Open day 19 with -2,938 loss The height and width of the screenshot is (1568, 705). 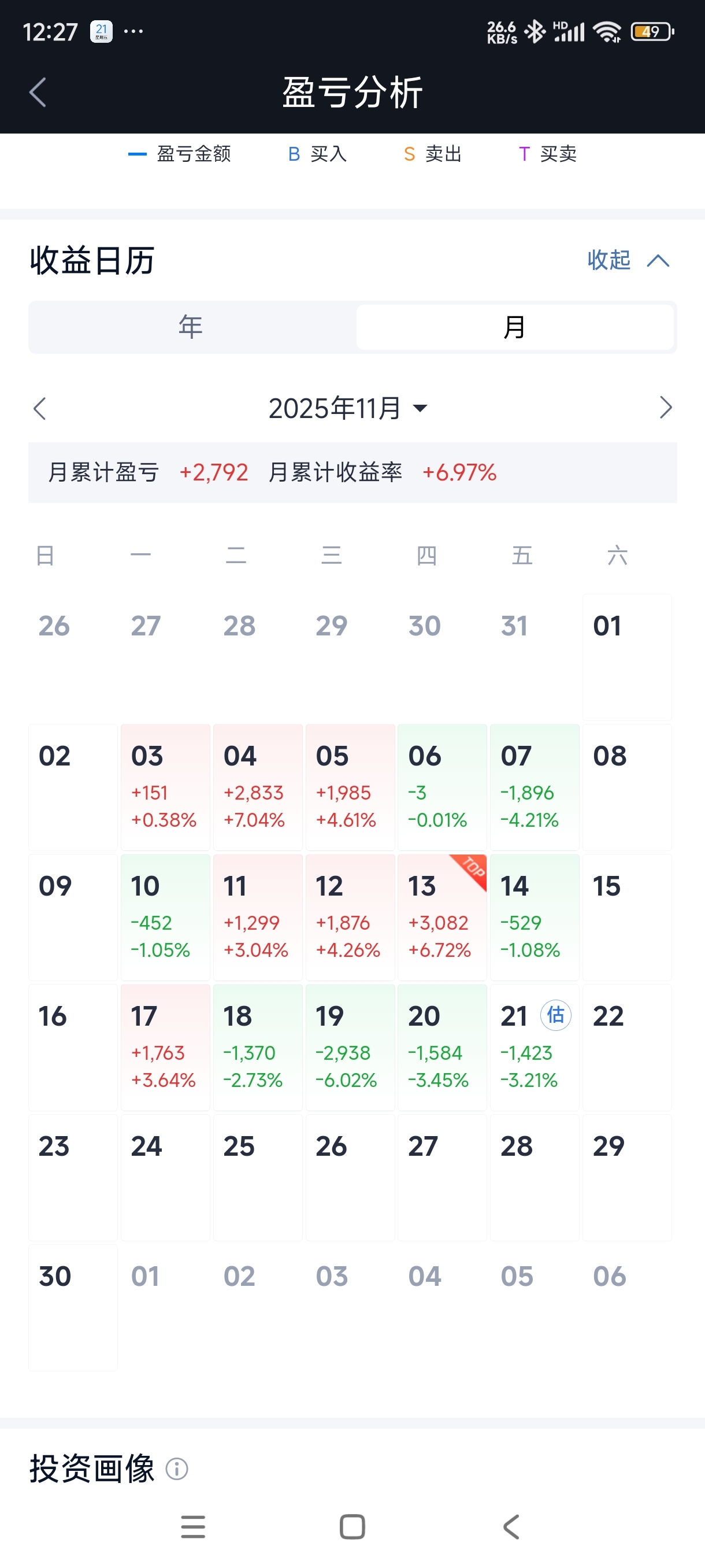350,1047
